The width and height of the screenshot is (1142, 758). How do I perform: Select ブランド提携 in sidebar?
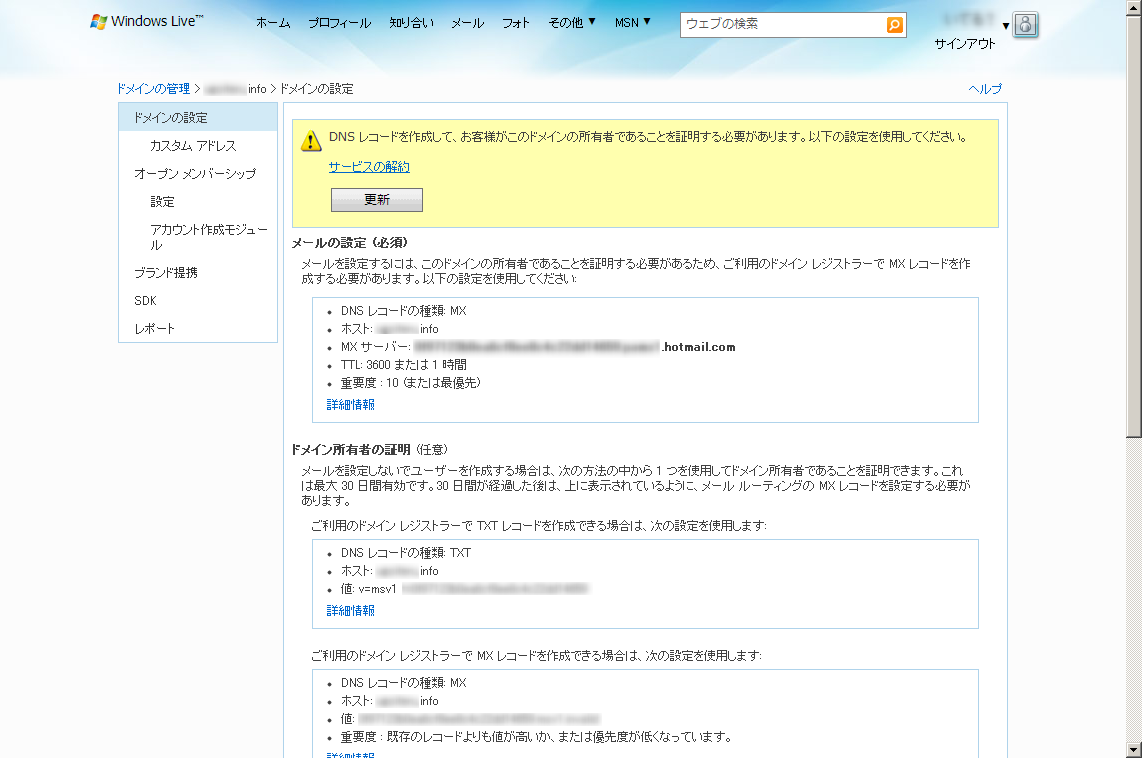pos(166,272)
